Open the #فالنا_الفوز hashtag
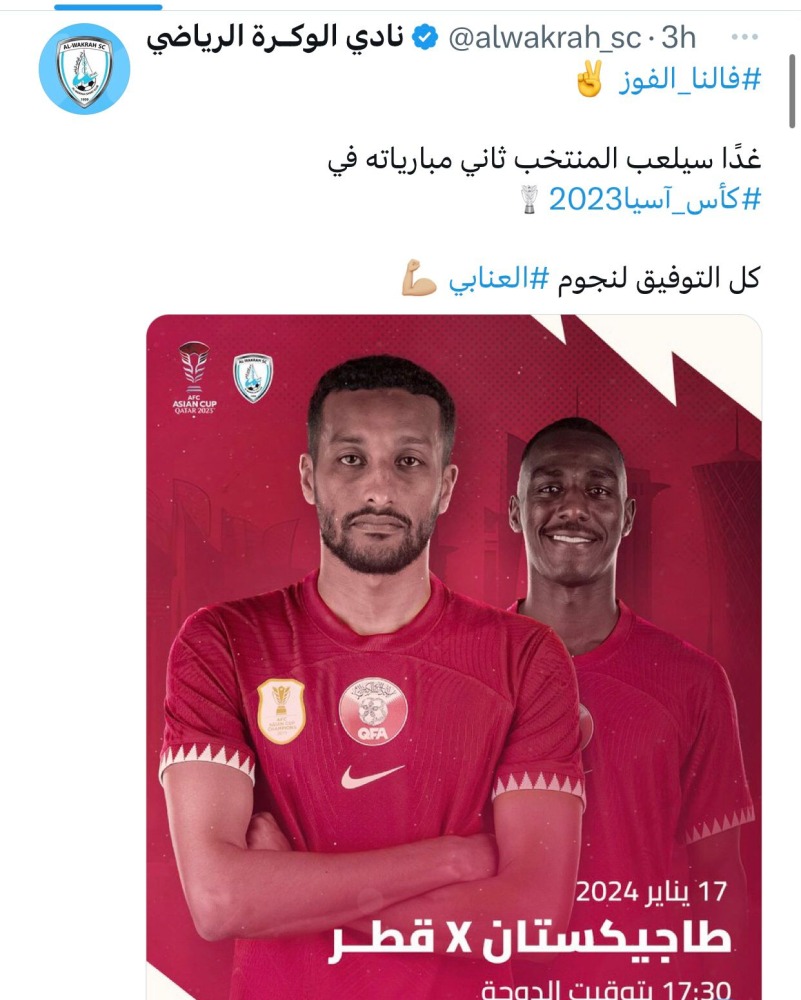The image size is (801, 1000). pyautogui.click(x=690, y=80)
